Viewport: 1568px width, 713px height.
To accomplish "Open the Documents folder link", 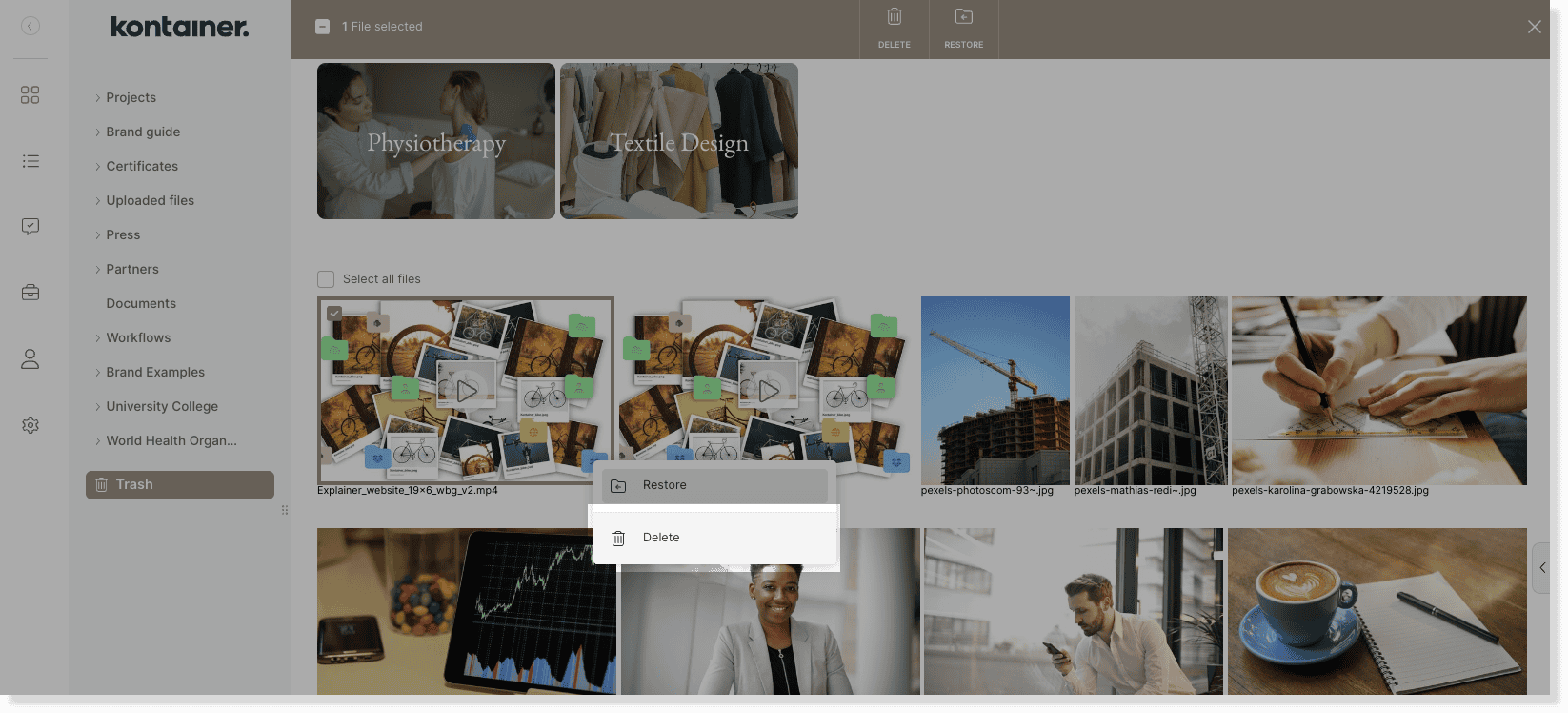I will pos(141,303).
